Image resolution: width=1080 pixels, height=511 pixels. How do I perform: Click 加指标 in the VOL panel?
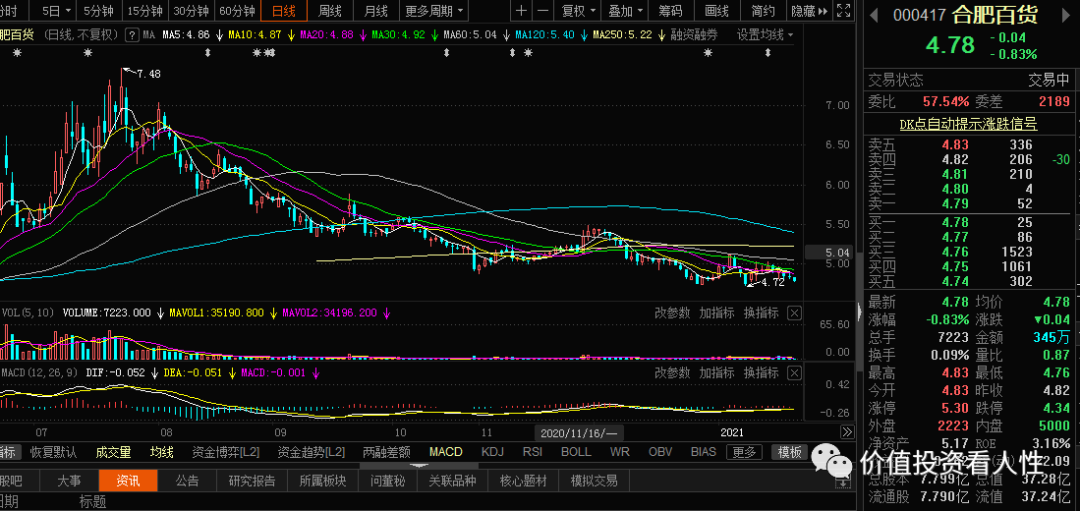(x=716, y=313)
